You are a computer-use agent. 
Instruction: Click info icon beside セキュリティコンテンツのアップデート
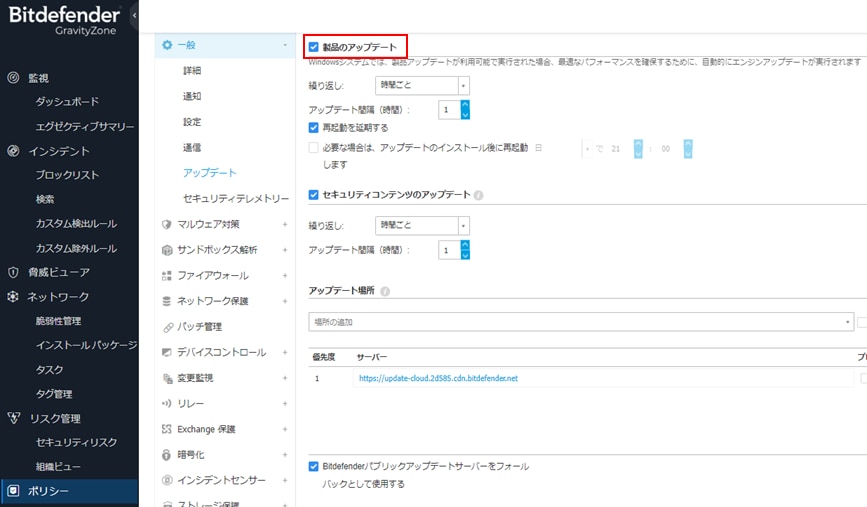(x=478, y=195)
